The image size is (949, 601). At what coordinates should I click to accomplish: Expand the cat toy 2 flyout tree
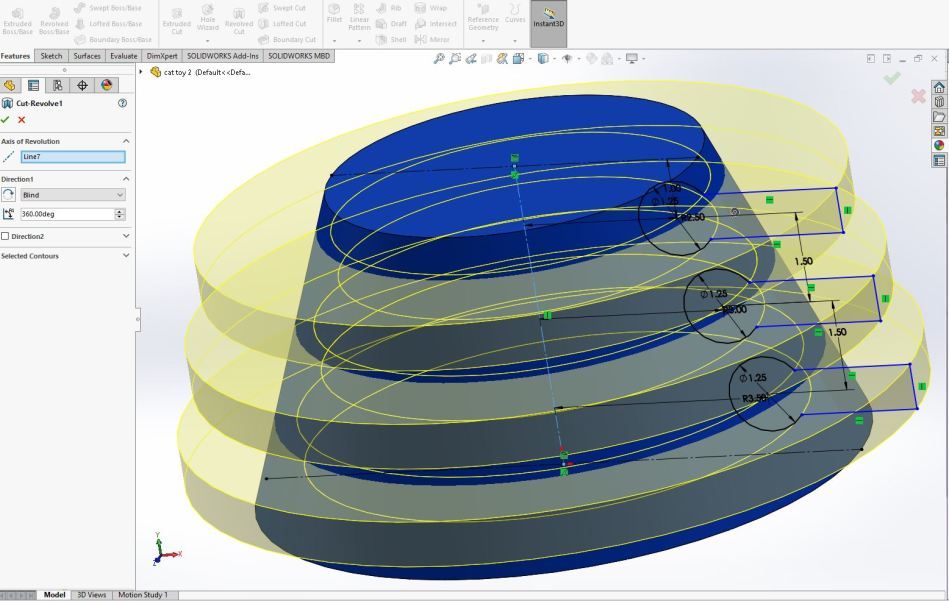click(141, 72)
